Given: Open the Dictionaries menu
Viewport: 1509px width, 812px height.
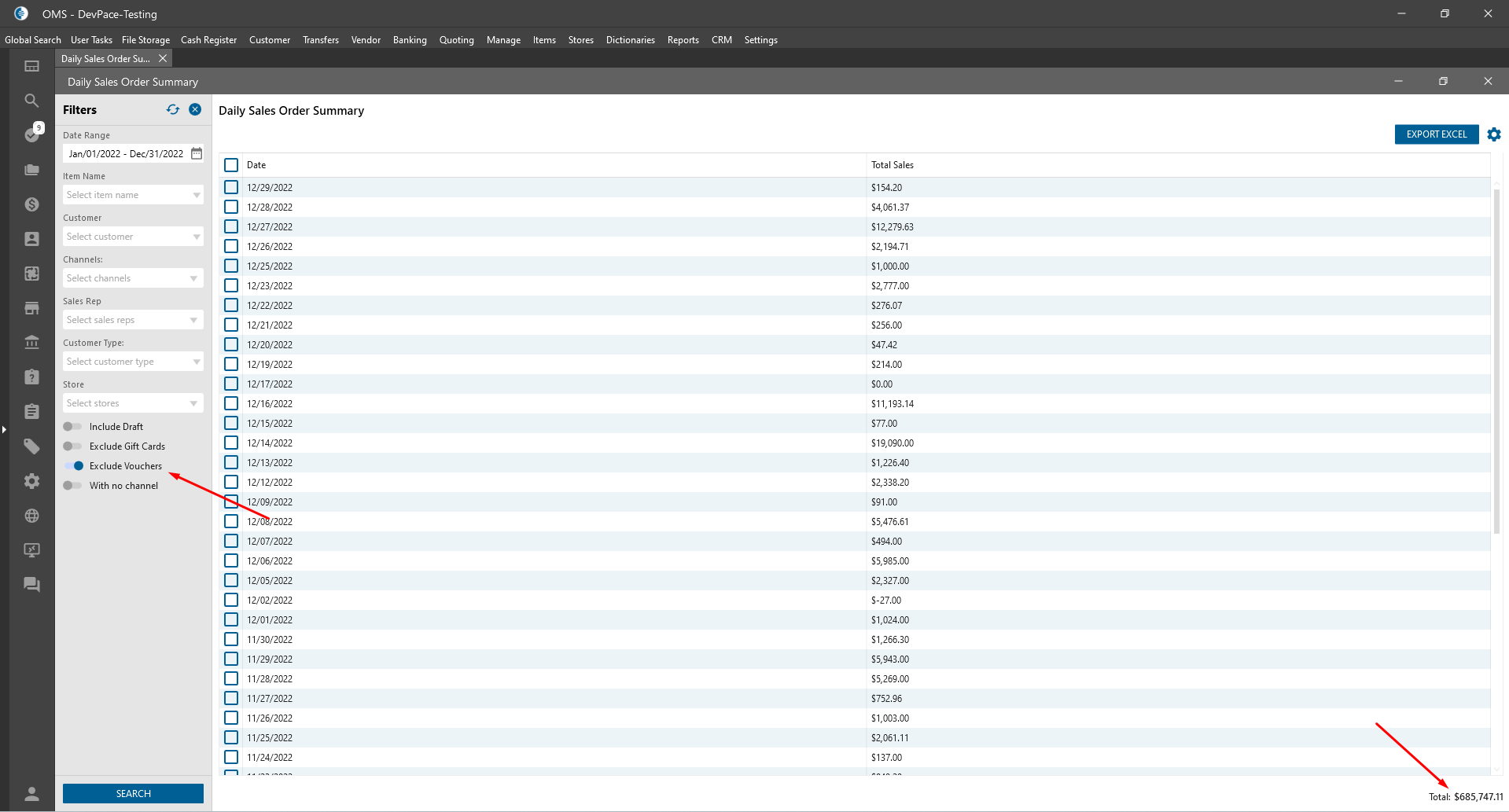Looking at the screenshot, I should point(631,39).
